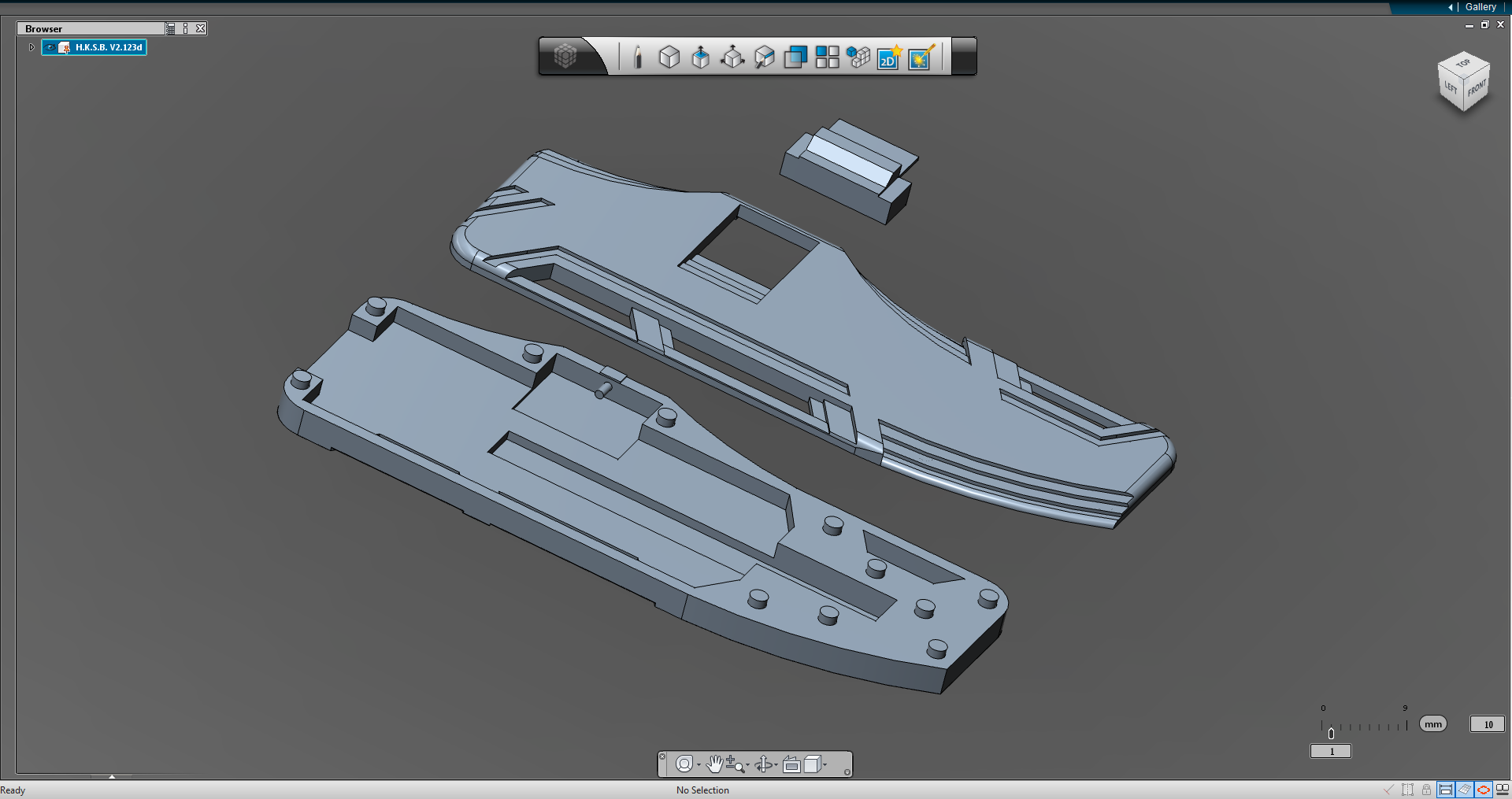Screen dimensions: 1512x799
Task: Open the Pattern grid tool
Action: 827,57
